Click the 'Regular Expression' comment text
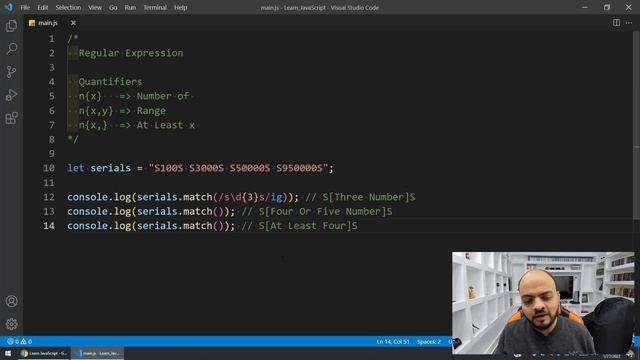The width and height of the screenshot is (640, 360). [131, 53]
